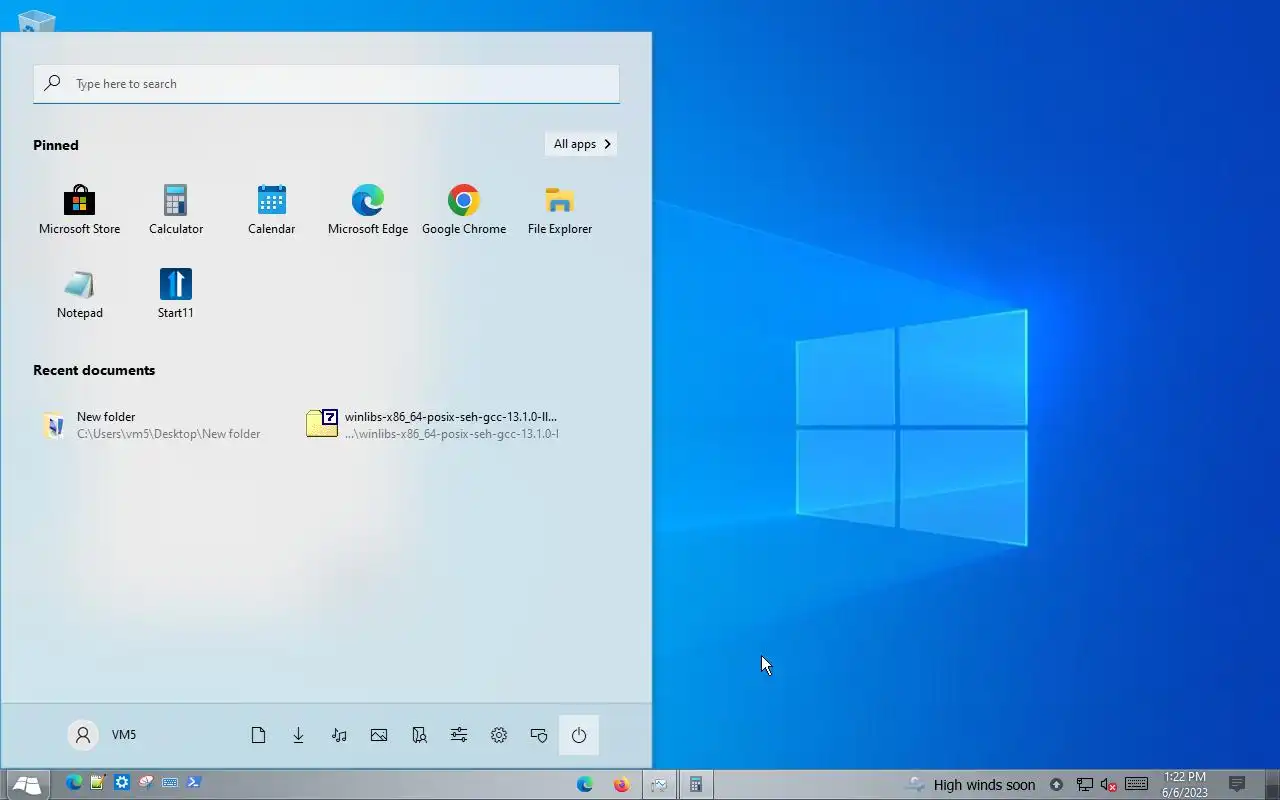Open the Pictures folder shortcut icon

[379, 735]
